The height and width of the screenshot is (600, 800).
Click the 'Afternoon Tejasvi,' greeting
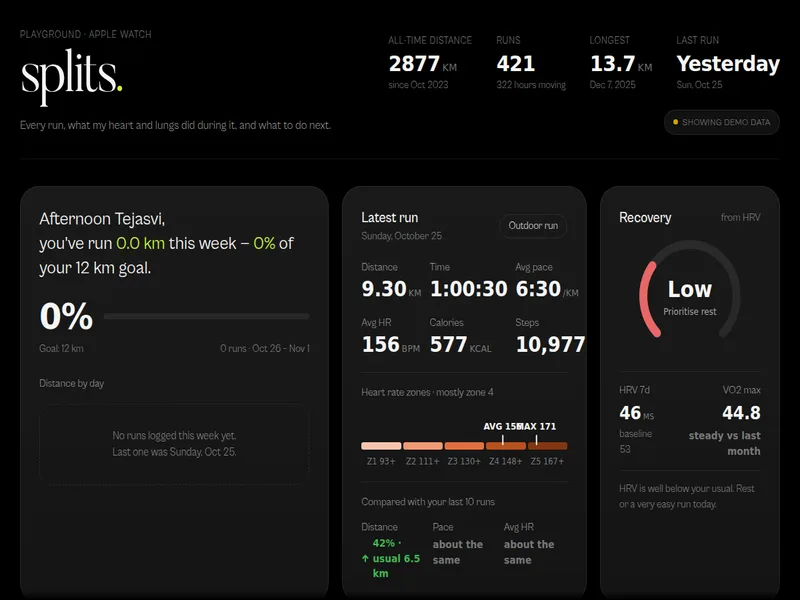[x=102, y=219]
